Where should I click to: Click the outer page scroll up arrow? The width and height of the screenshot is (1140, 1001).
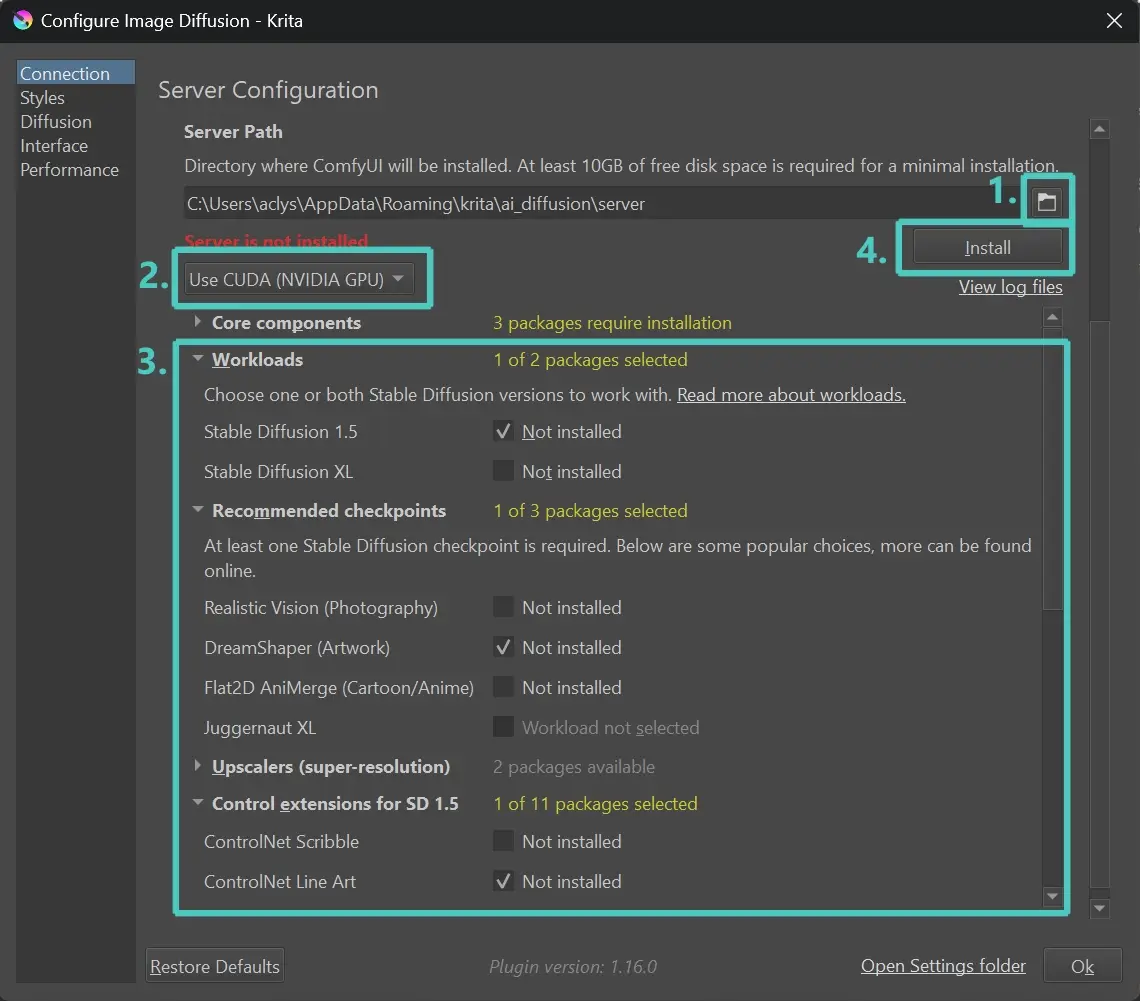pos(1099,129)
